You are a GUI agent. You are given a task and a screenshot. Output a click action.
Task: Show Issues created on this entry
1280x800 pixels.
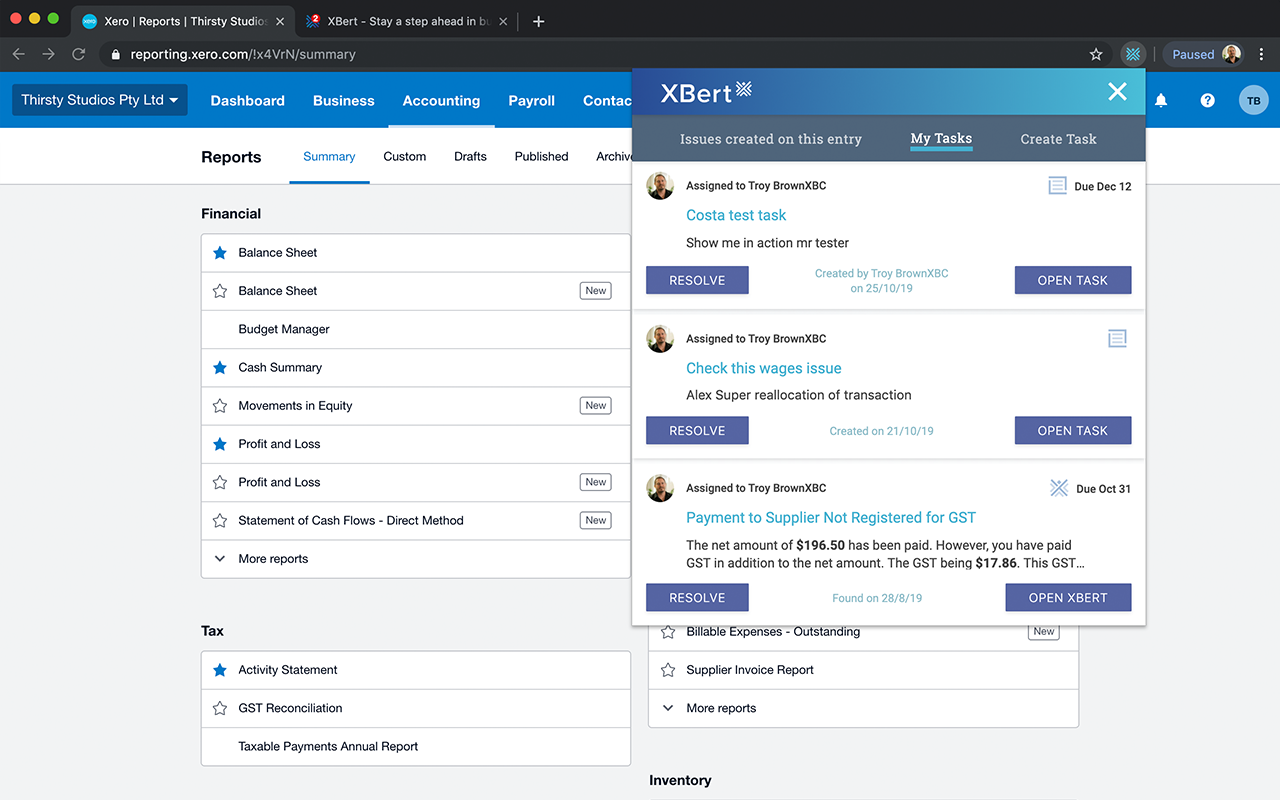[770, 139]
